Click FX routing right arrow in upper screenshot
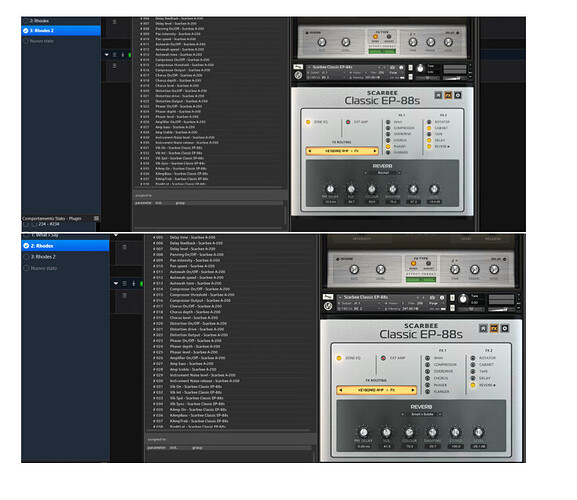 pos(375,151)
